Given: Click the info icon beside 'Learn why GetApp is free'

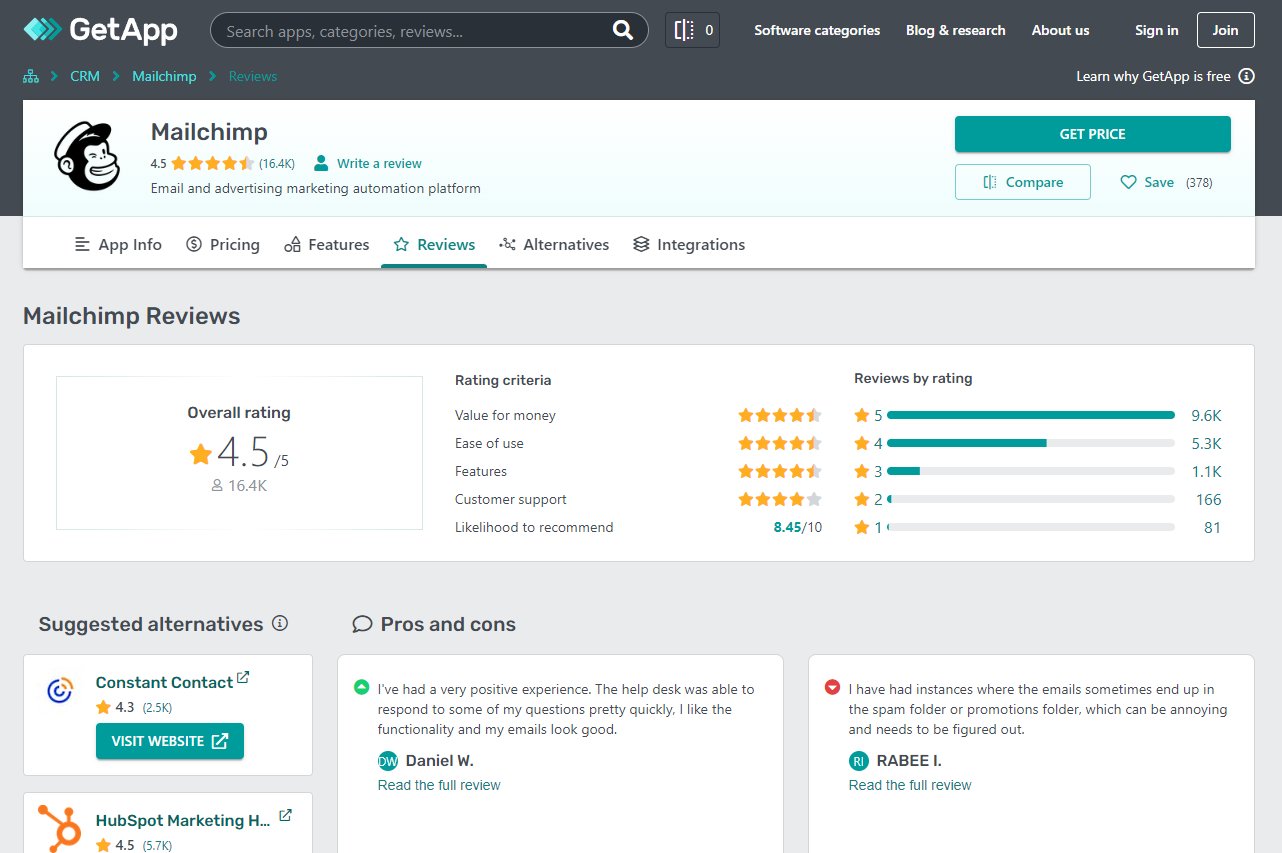Looking at the screenshot, I should click(x=1246, y=76).
